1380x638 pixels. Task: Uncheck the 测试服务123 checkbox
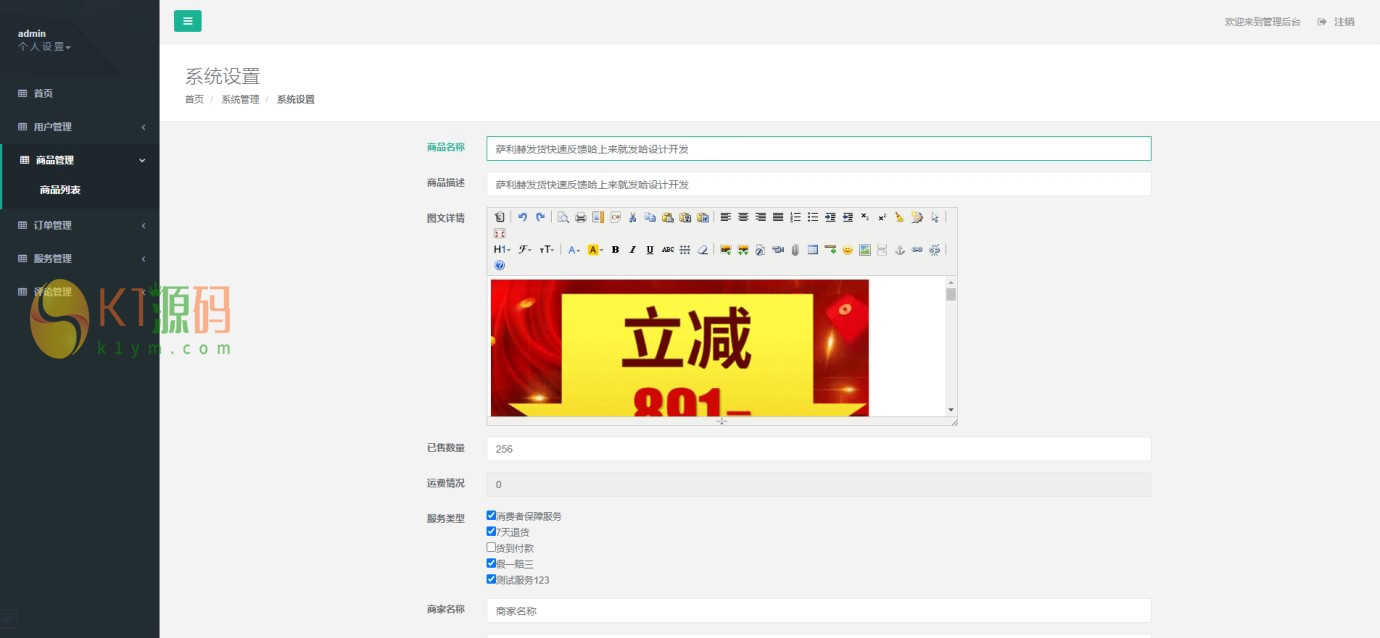click(x=491, y=579)
